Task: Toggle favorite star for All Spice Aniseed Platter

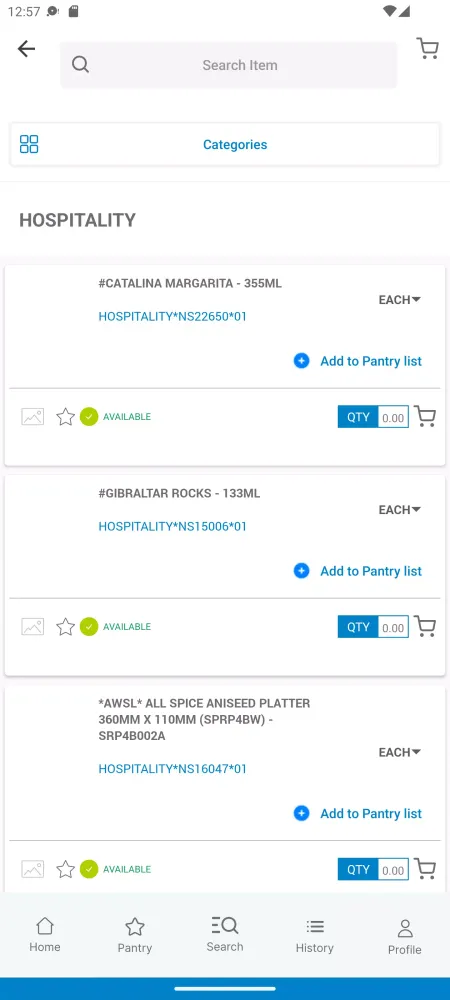Action: coord(66,869)
